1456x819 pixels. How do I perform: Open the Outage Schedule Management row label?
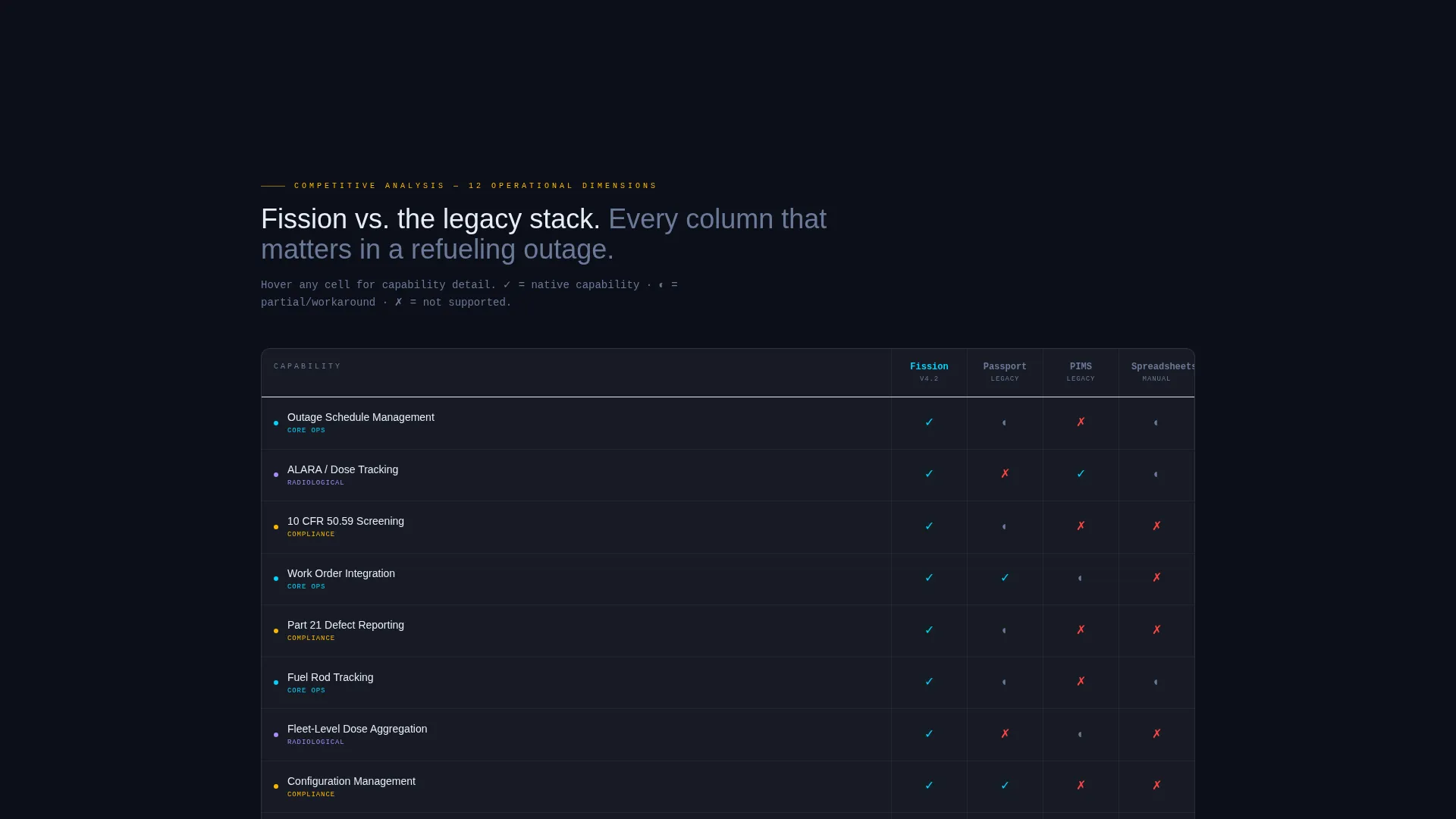[360, 418]
